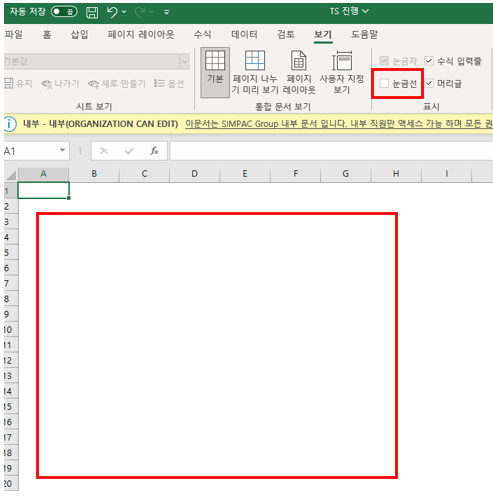This screenshot has height=503, width=493.
Task: Click the Enter checkmark formula icon
Action: coord(129,151)
